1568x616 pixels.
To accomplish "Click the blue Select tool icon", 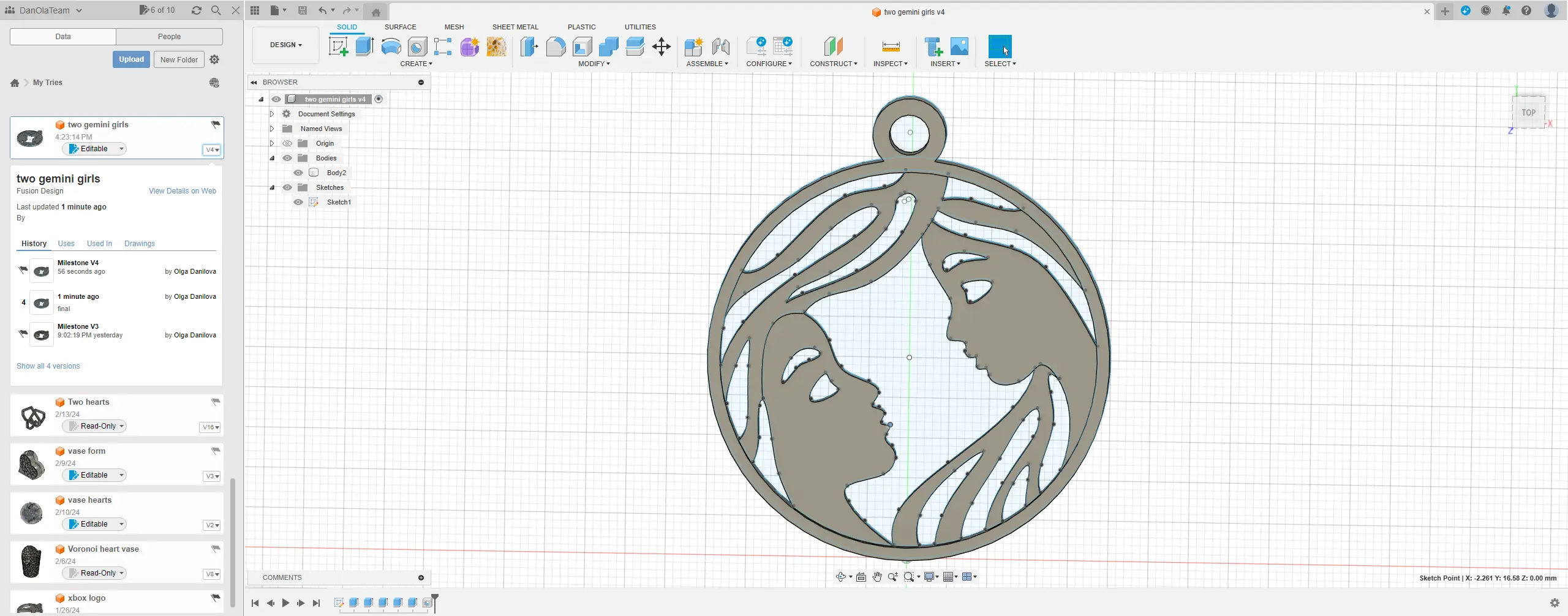I will tap(1000, 47).
